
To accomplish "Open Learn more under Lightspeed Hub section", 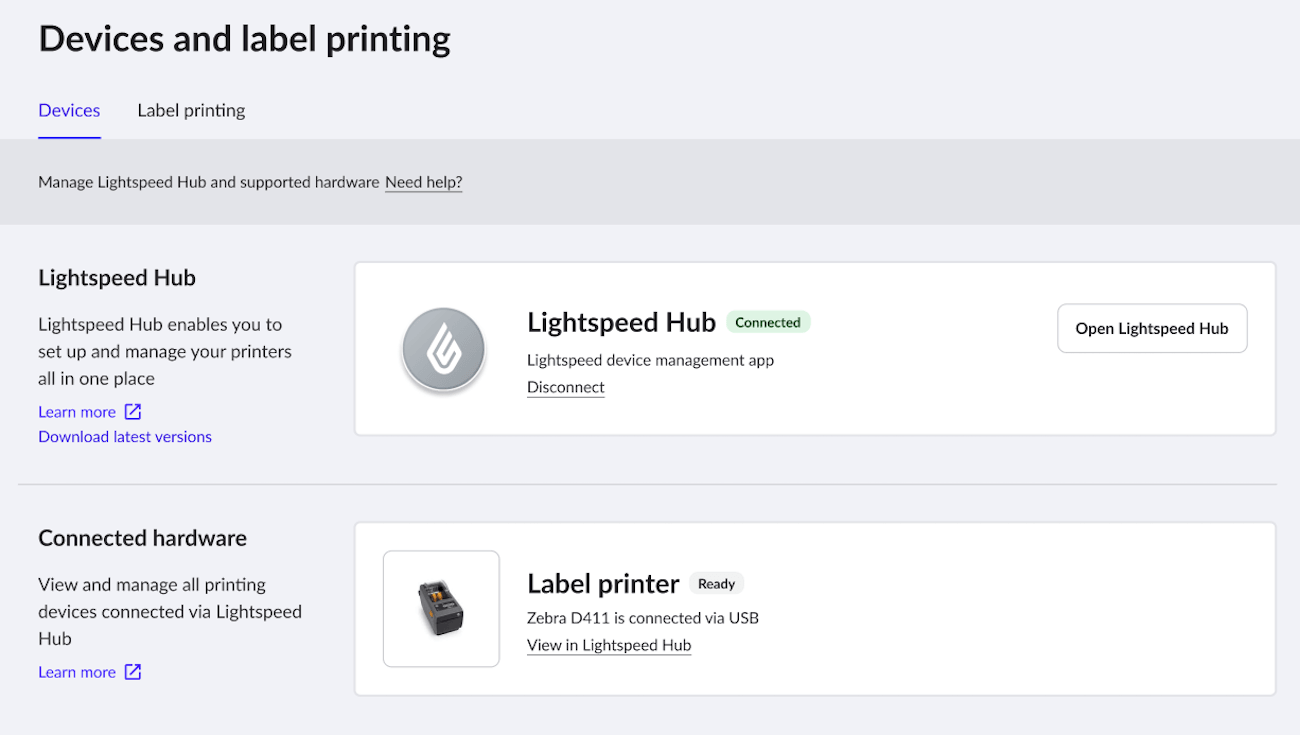I will point(77,412).
